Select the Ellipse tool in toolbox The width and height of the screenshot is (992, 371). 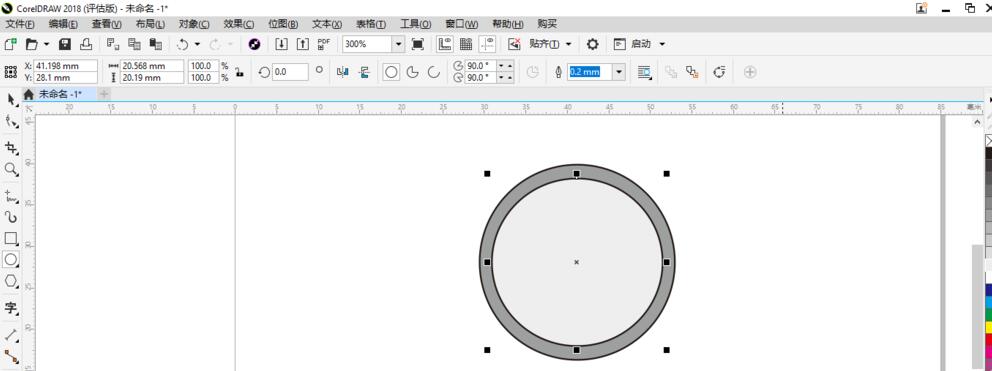coord(11,259)
